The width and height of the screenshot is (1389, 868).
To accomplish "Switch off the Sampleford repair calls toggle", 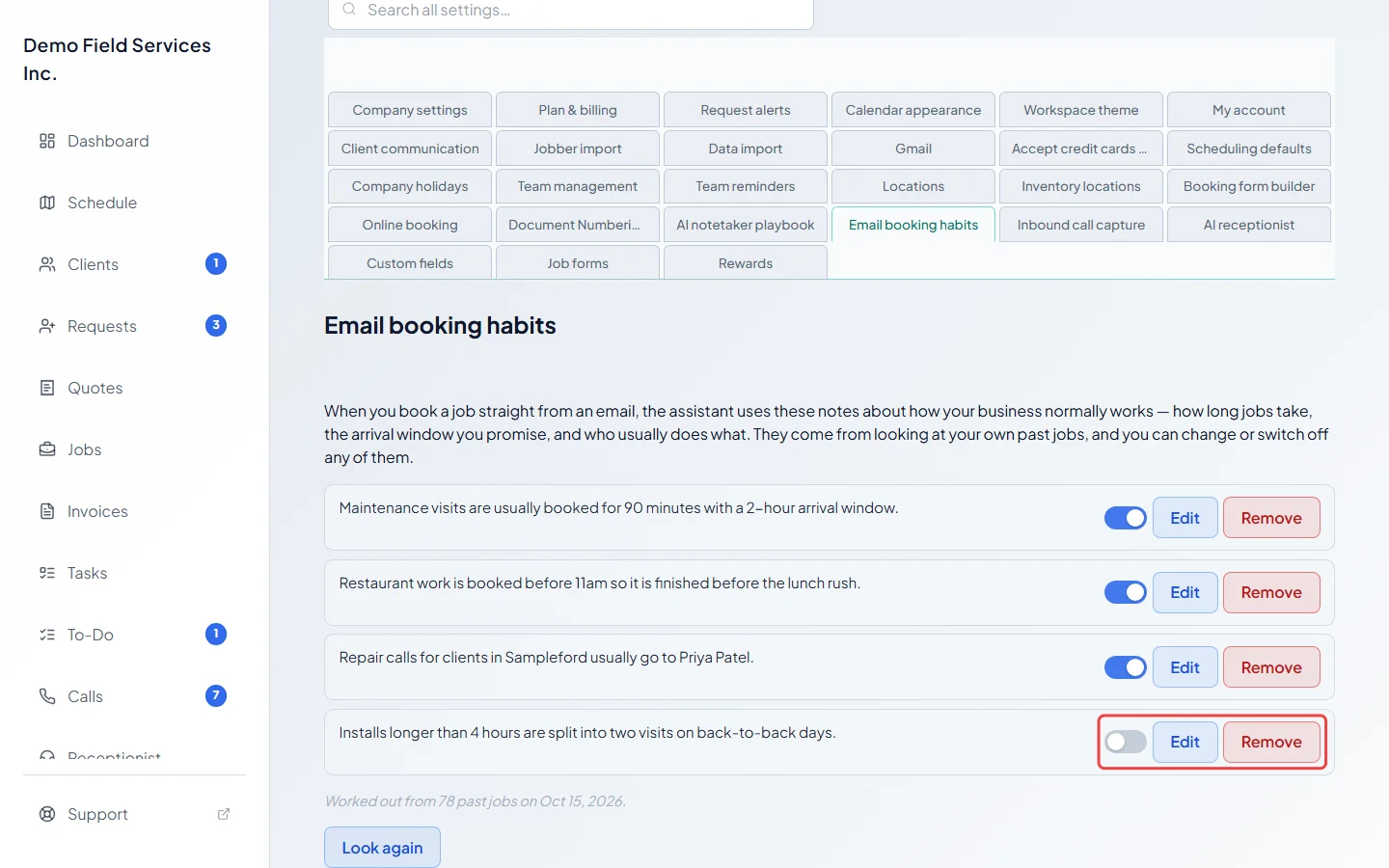I will click(1126, 667).
